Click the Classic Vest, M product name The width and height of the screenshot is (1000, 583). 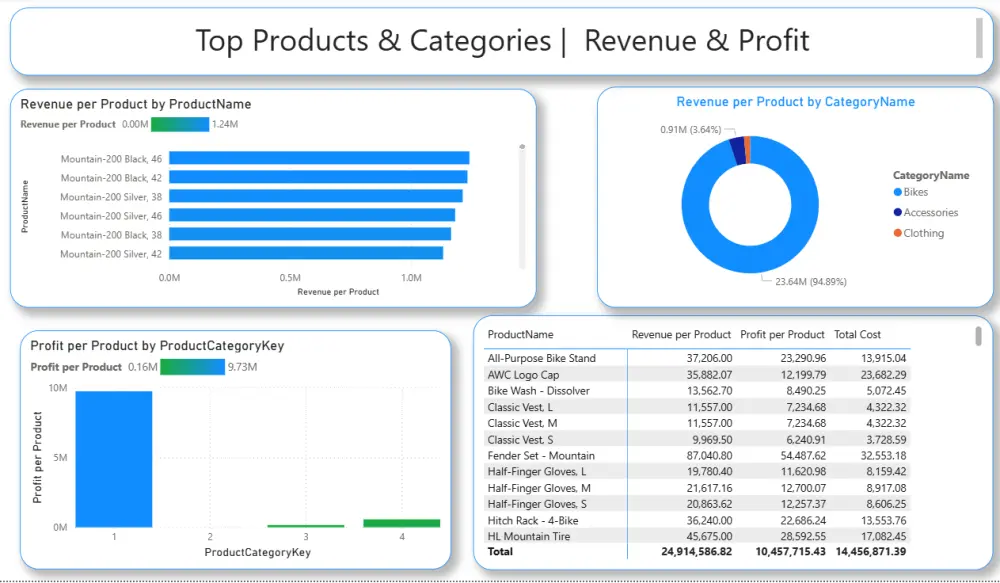522,424
